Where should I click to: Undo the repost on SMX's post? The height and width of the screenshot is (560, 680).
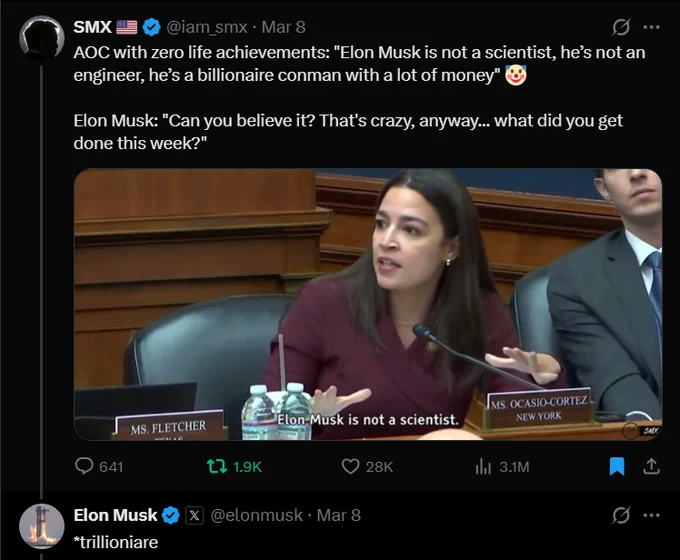click(234, 466)
